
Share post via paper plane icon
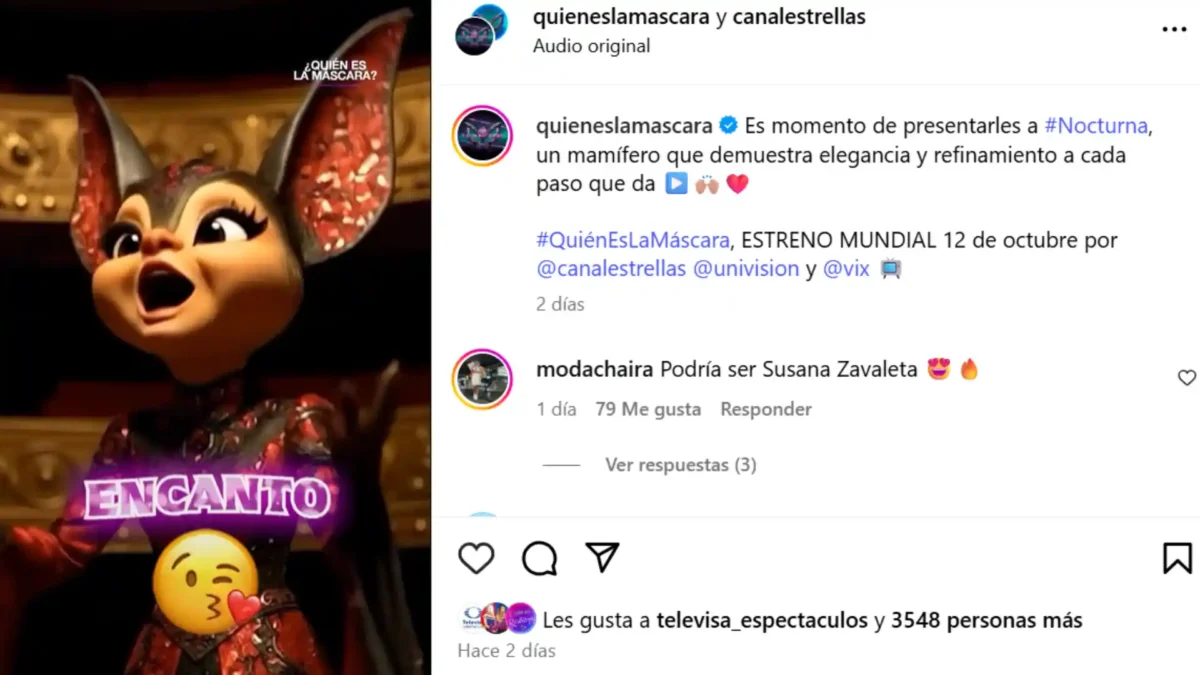[x=602, y=558]
